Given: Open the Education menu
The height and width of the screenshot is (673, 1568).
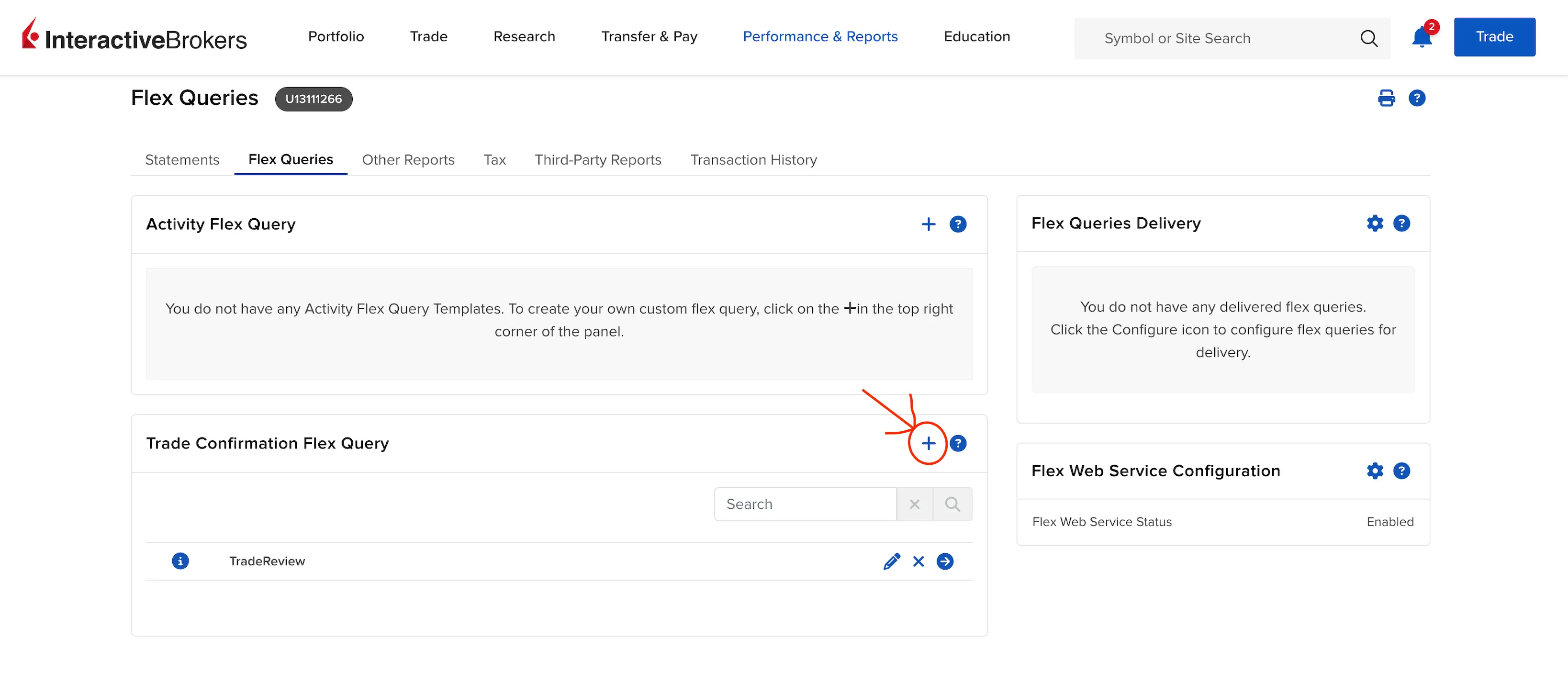Looking at the screenshot, I should coord(976,36).
